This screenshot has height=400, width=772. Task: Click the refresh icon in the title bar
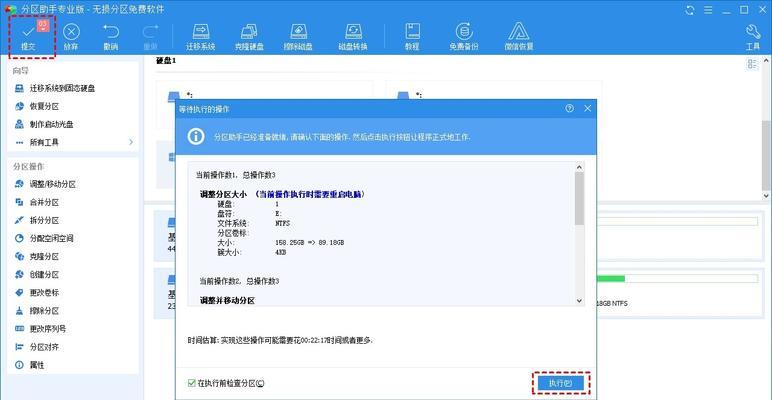(x=690, y=10)
